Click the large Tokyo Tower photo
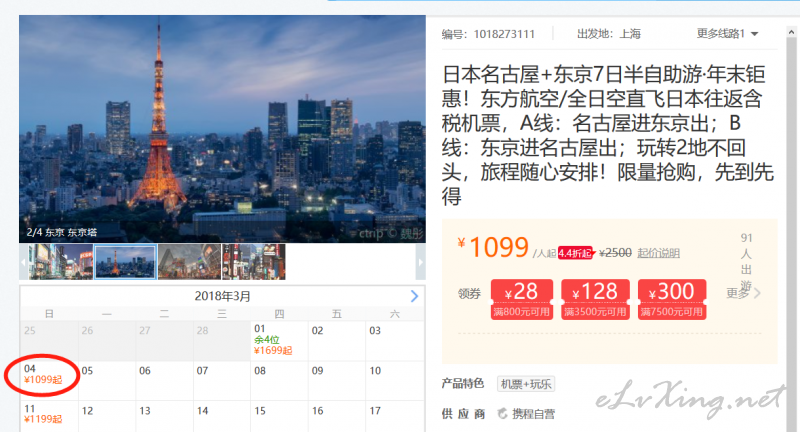The width and height of the screenshot is (800, 432). [x=222, y=129]
